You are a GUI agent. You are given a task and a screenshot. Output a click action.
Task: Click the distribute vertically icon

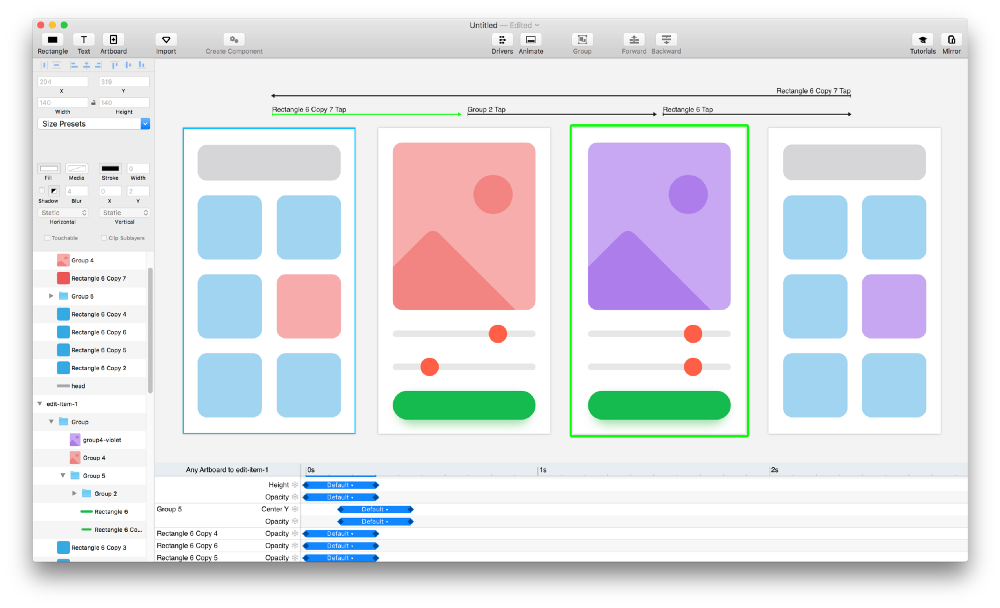point(56,65)
